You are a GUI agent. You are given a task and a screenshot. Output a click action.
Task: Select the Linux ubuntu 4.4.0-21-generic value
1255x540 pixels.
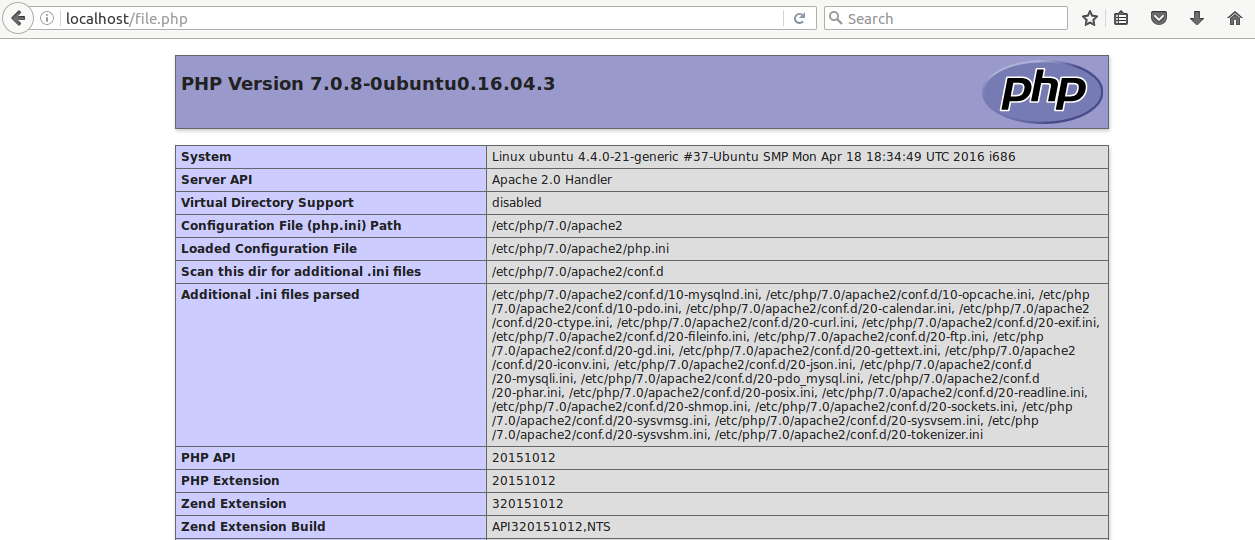tap(754, 157)
